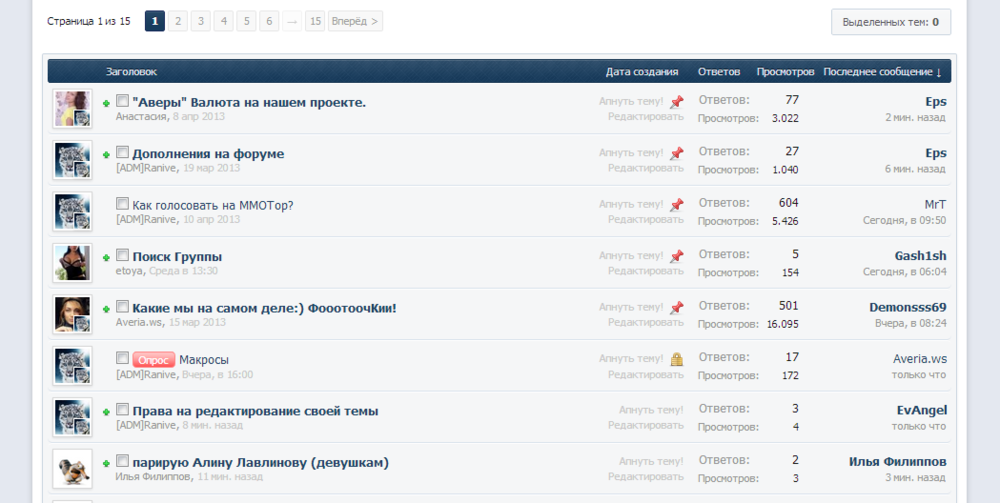Screen dimensions: 1000x503
Task: Click the pin icon on Как голосовать на MMOTop row
Action: (x=677, y=205)
